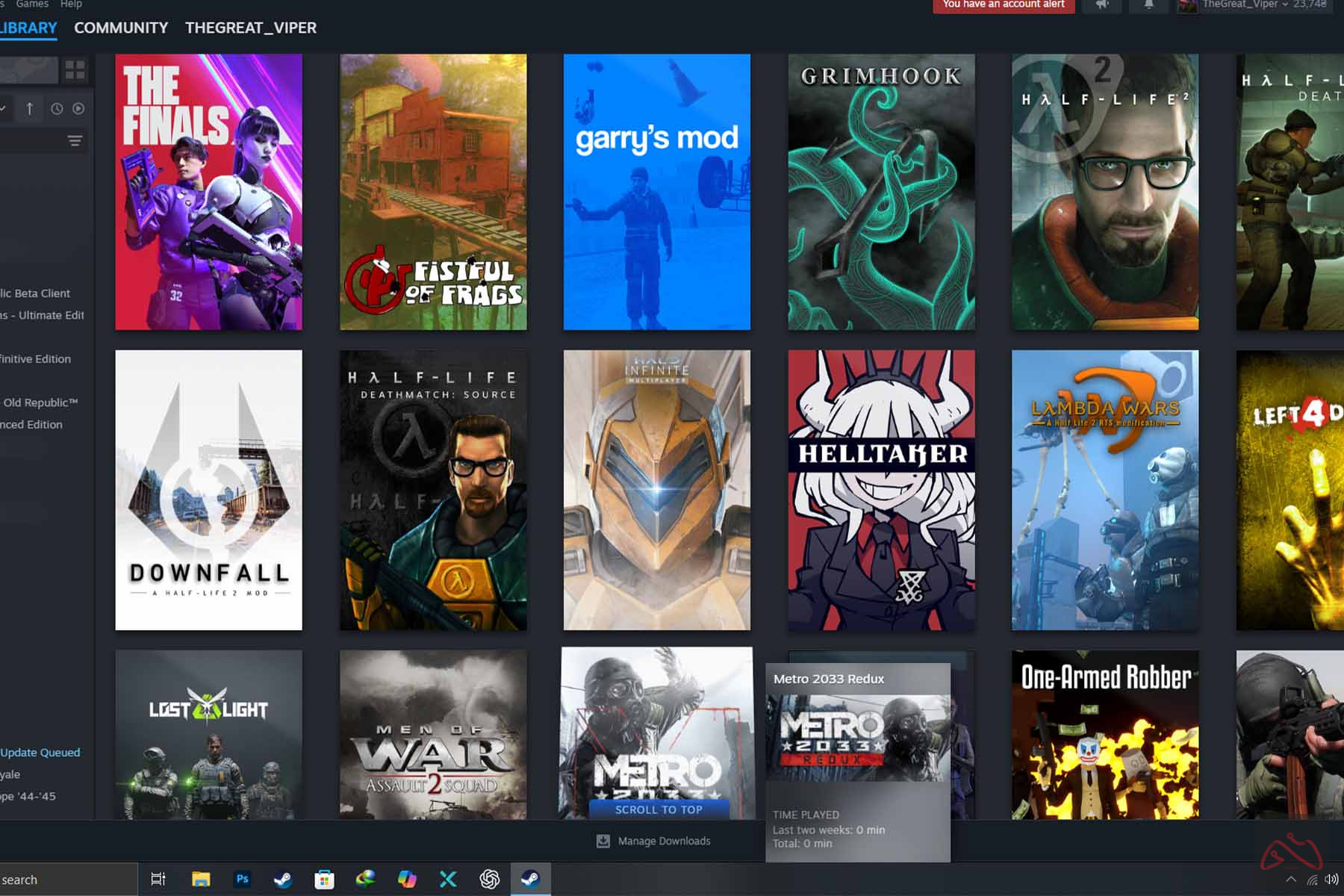This screenshot has width=1344, height=896.
Task: Open the Help menu
Action: pyautogui.click(x=71, y=4)
